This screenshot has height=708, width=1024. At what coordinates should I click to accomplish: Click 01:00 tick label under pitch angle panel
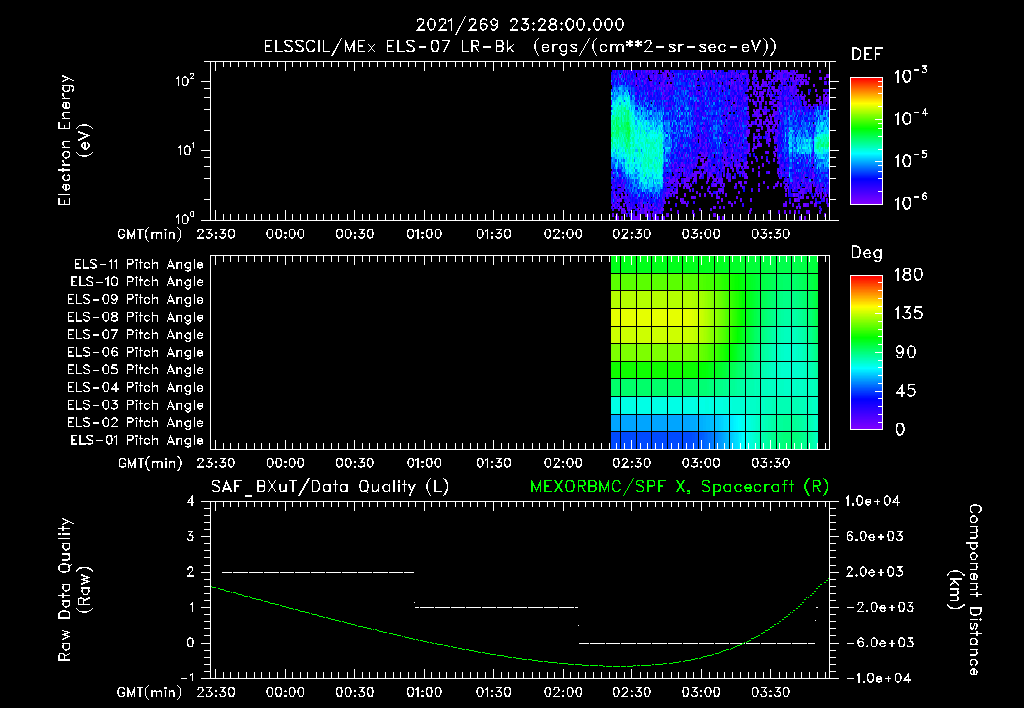424,464
